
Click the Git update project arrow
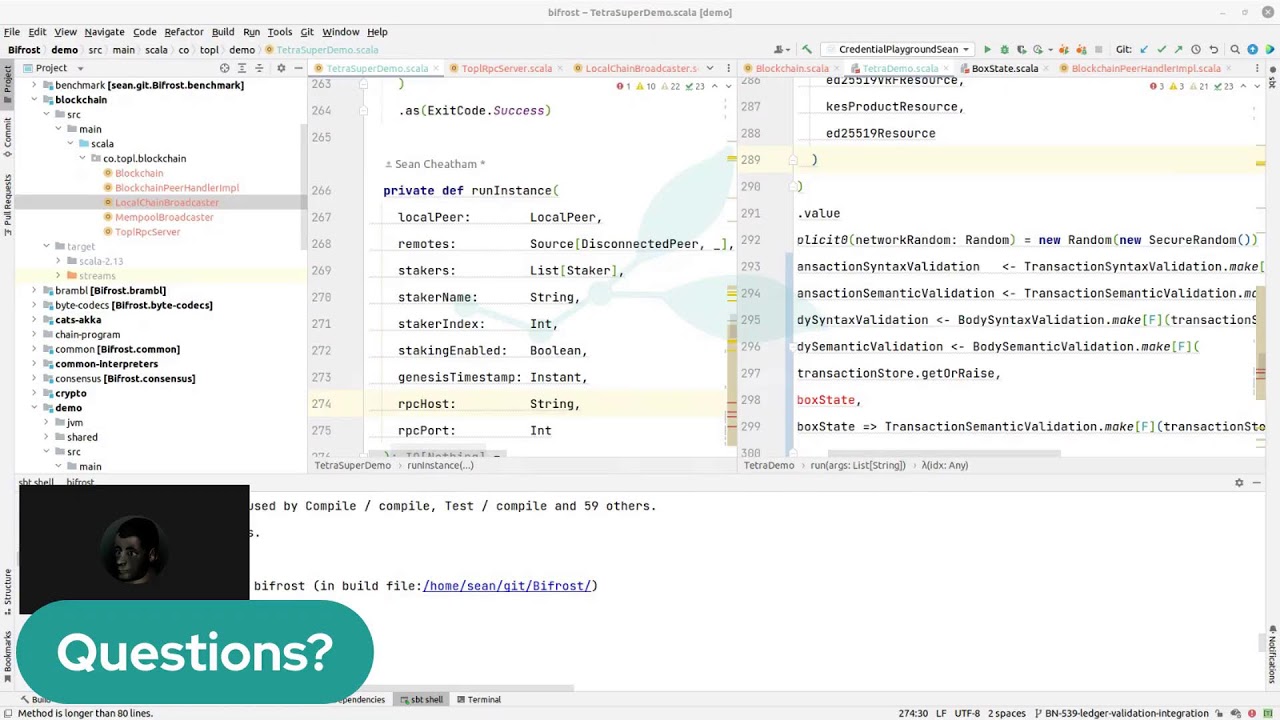1144,49
